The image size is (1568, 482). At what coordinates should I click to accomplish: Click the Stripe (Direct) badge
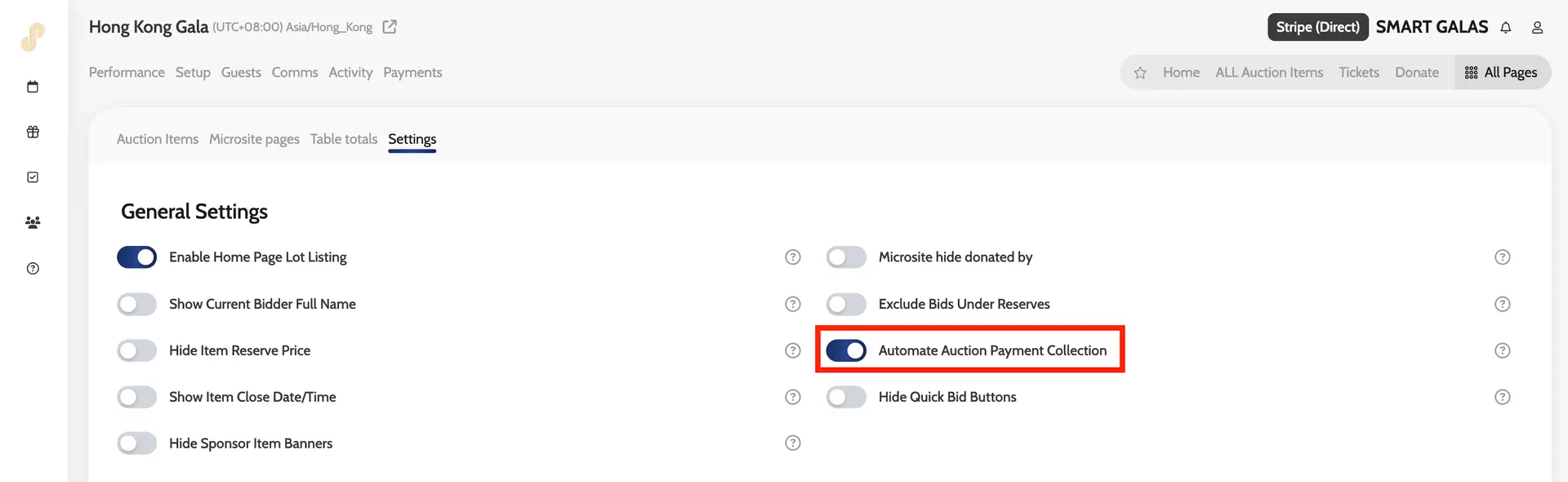click(1317, 27)
